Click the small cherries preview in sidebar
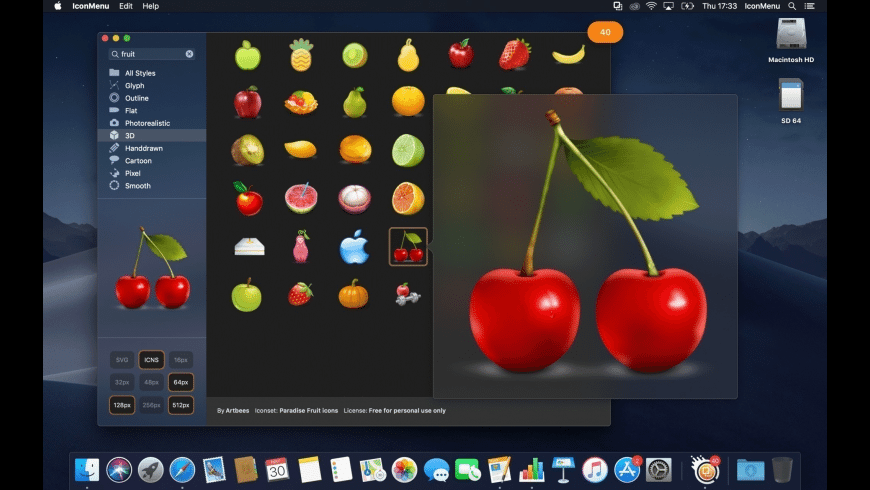Viewport: 870px width, 490px height. (153, 267)
